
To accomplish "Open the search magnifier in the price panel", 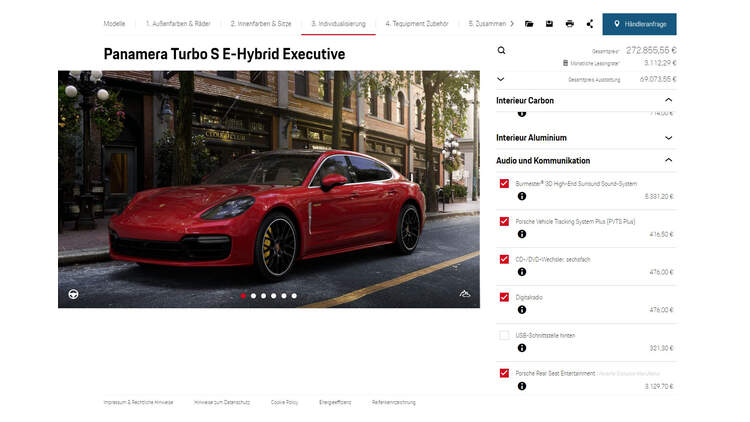I will point(501,50).
